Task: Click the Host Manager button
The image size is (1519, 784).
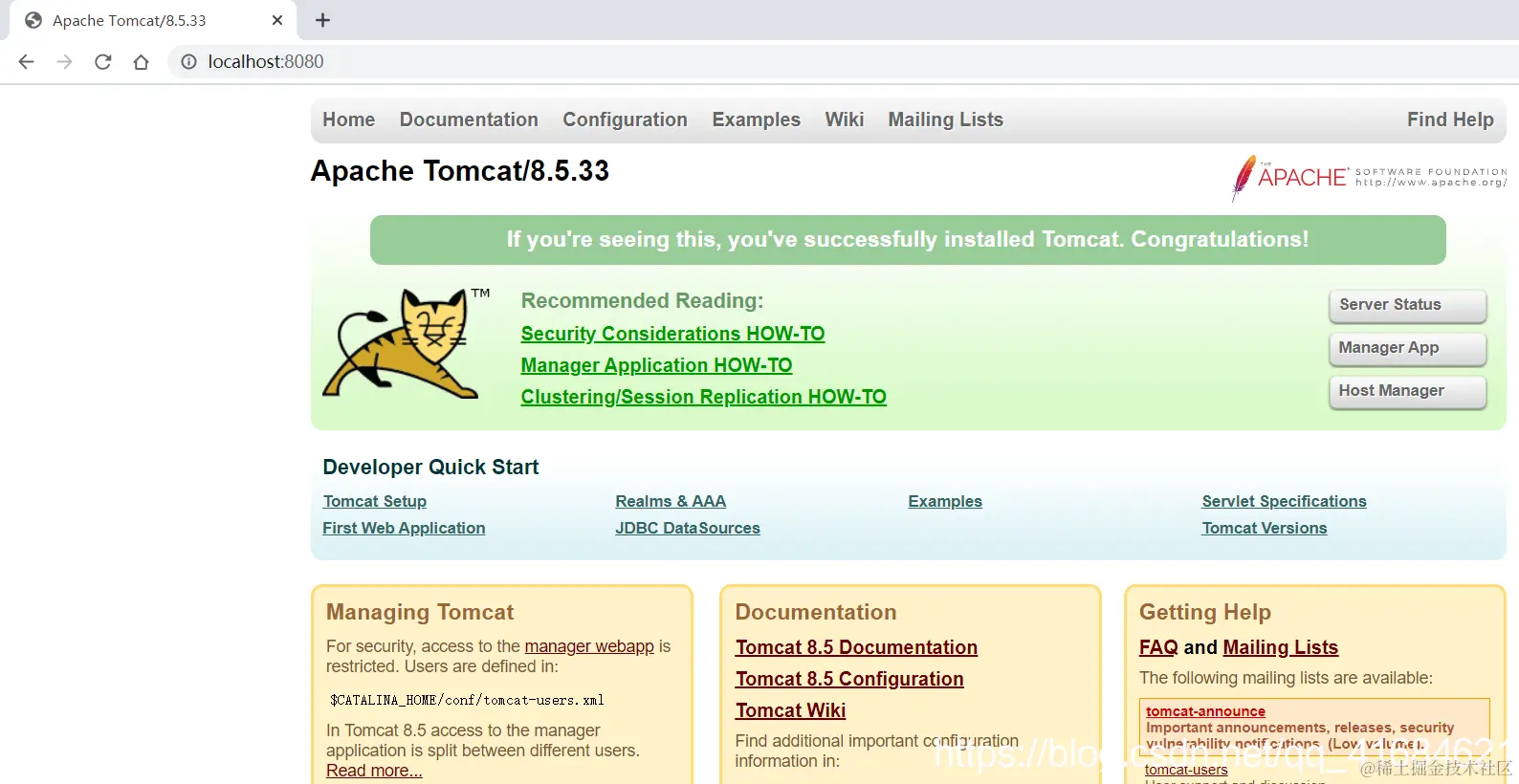Action: click(x=1407, y=391)
